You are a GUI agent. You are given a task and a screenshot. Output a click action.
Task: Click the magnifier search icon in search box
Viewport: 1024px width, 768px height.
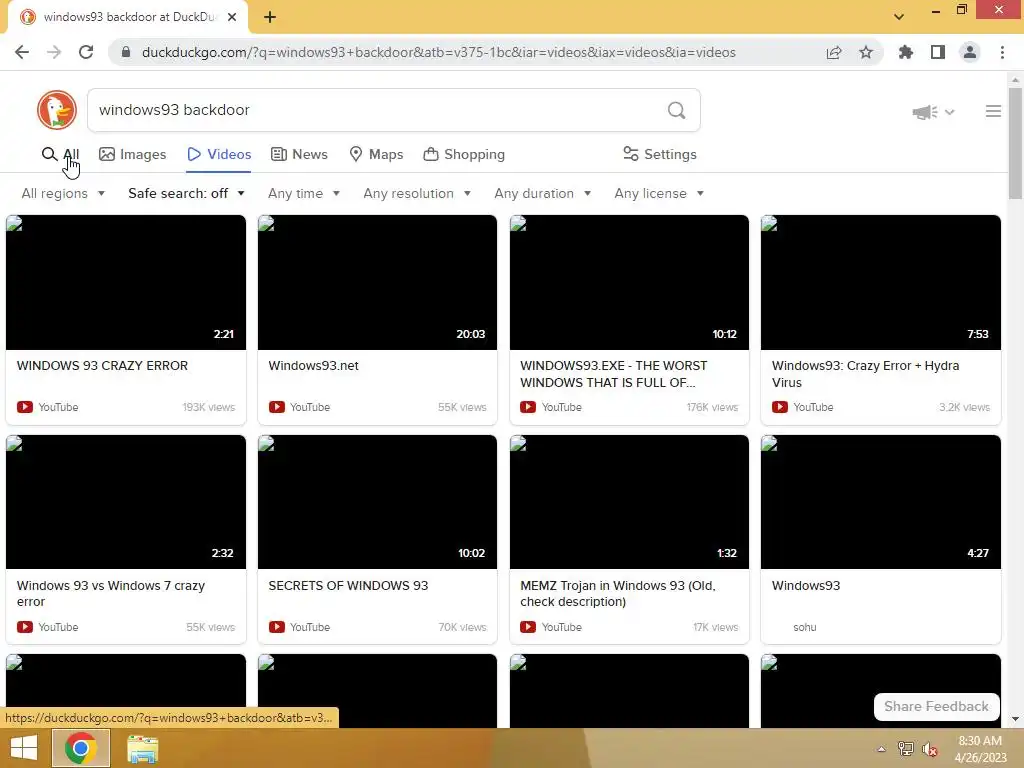[677, 110]
